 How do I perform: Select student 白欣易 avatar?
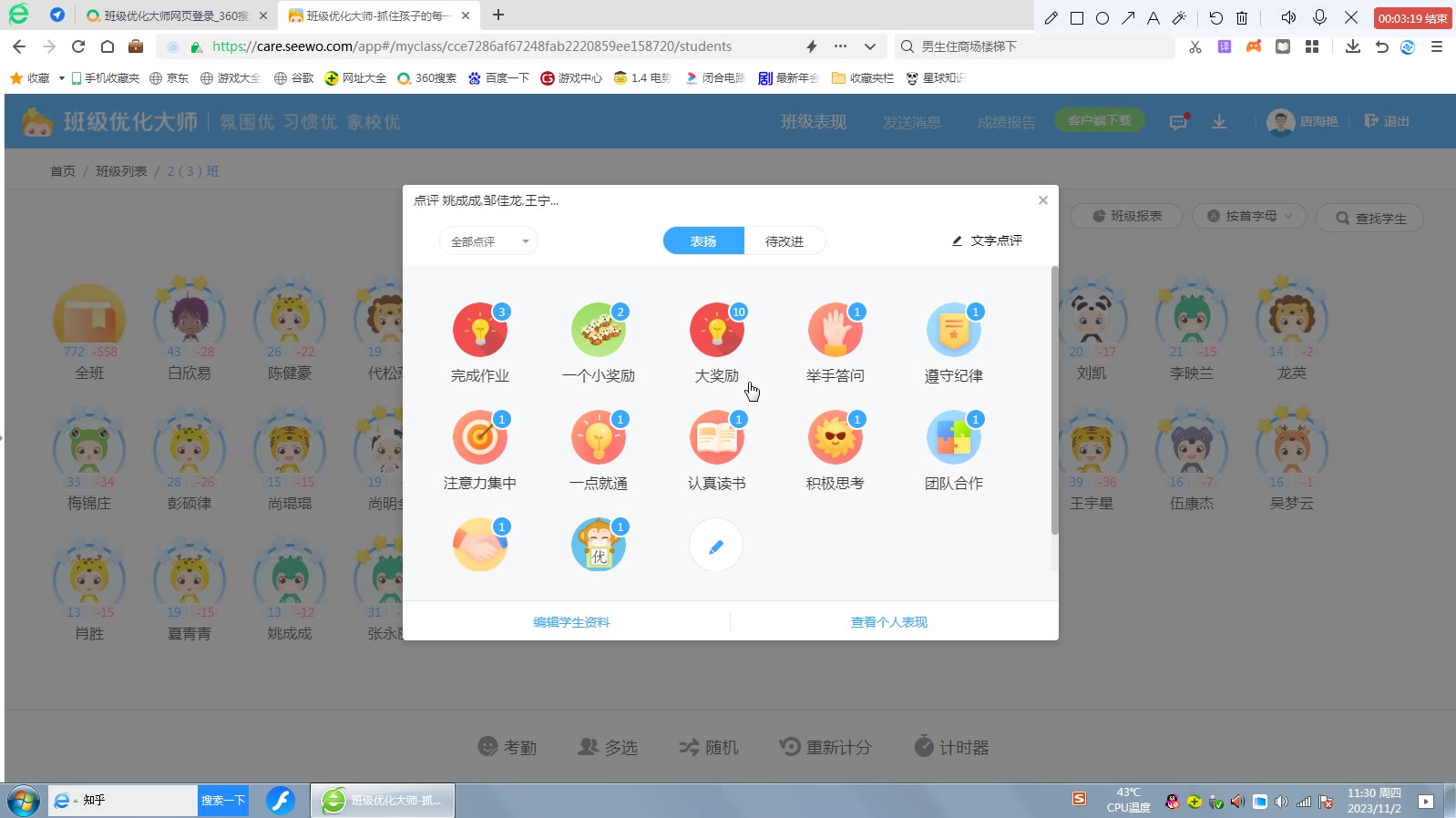coord(190,319)
